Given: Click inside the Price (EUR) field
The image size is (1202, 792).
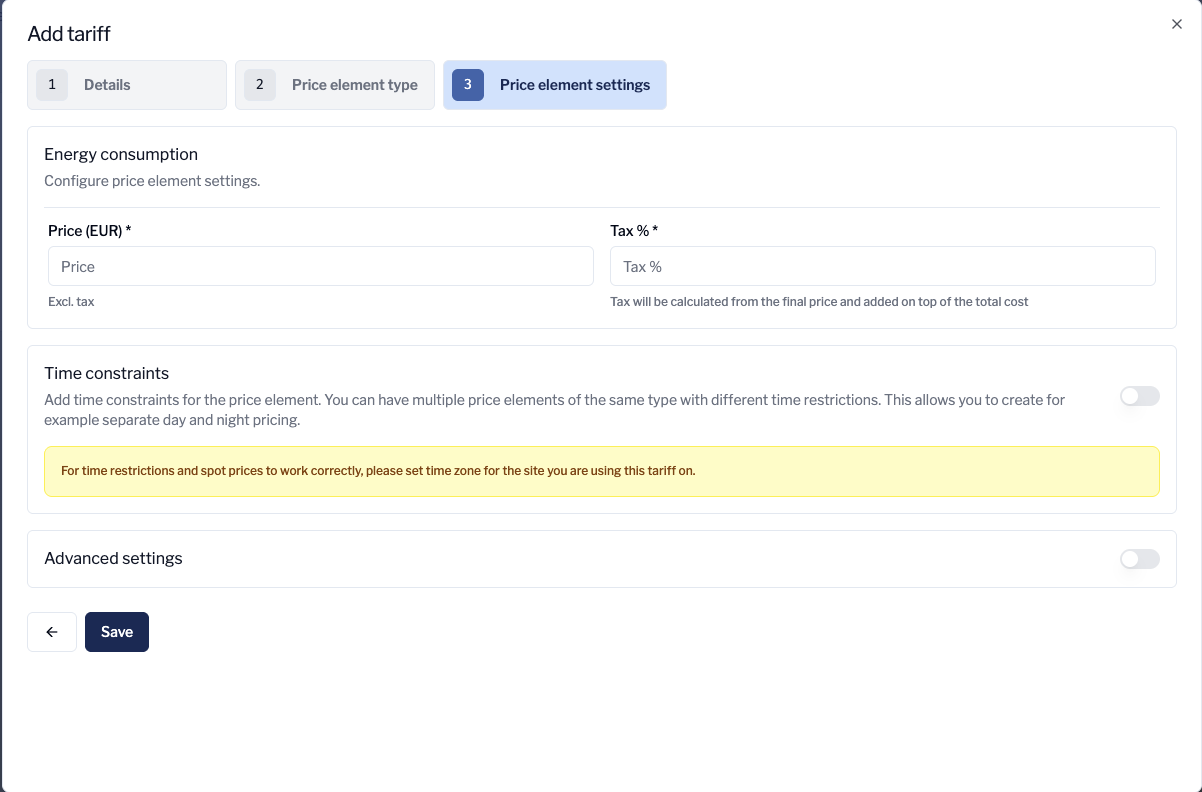Looking at the screenshot, I should (320, 266).
